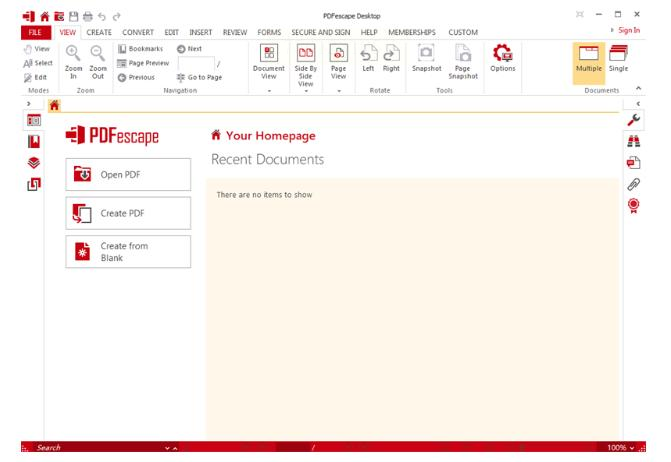The height and width of the screenshot is (462, 671).
Task: Enable Multiple documents mode
Action: pyautogui.click(x=589, y=62)
